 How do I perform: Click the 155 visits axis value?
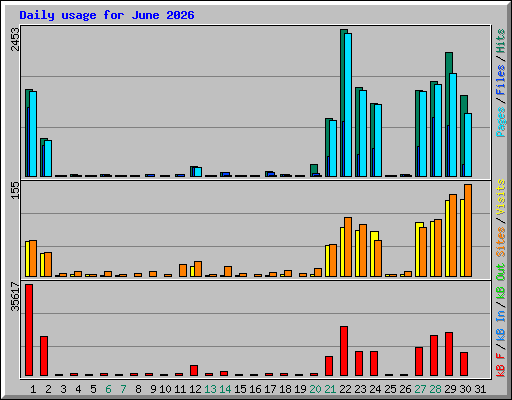pyautogui.click(x=15, y=190)
